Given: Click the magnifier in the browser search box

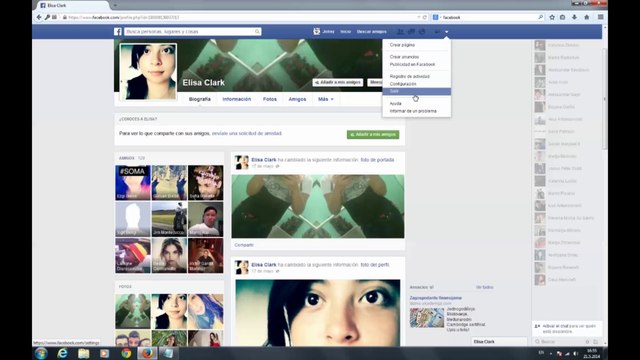Looking at the screenshot, I should (540, 17).
